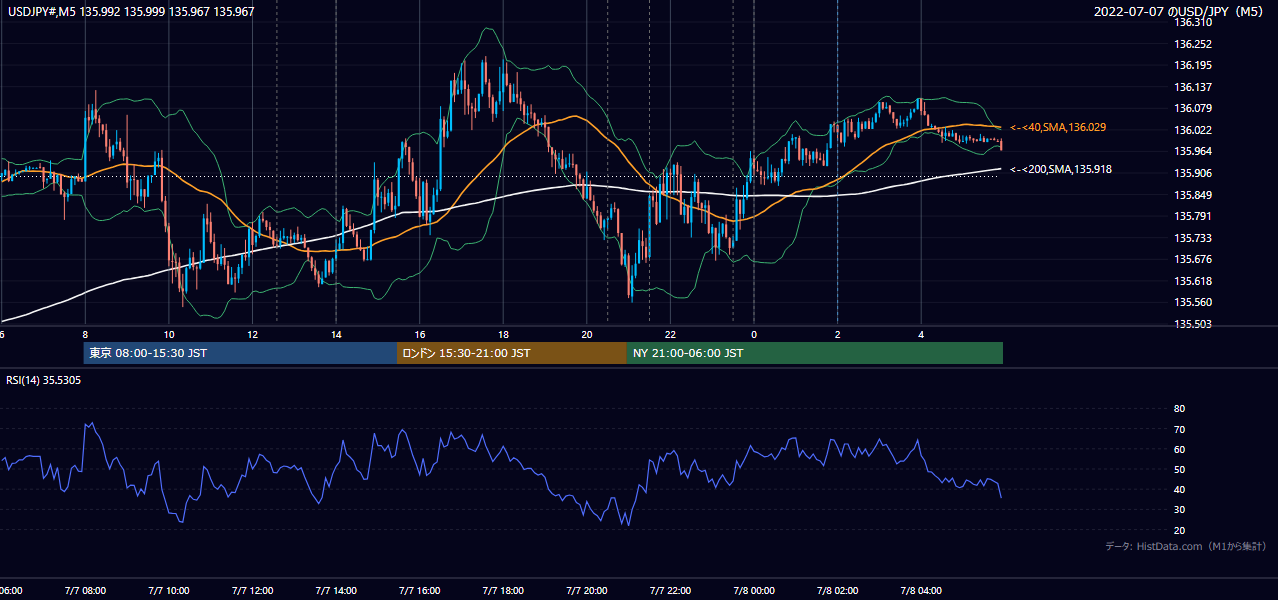Click hour tick 18 below the price chart
1278x600 pixels.
[504, 335]
